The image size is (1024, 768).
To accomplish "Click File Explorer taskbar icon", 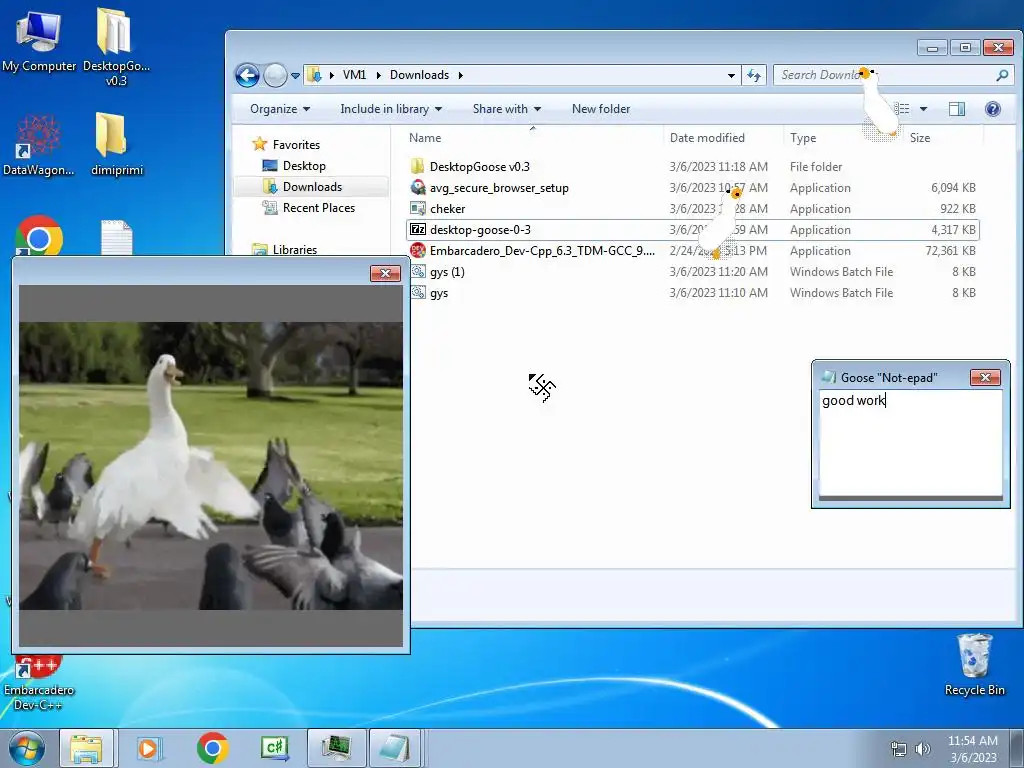I will 86,748.
